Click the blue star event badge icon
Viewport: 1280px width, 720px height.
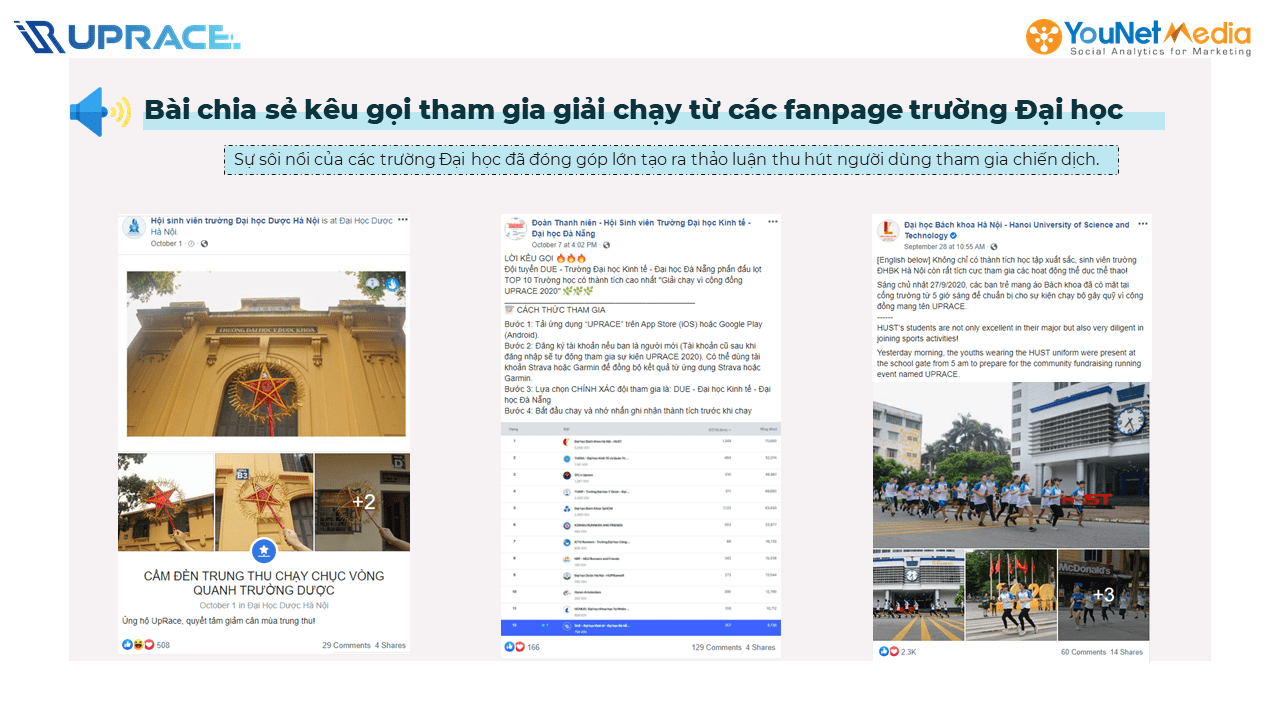click(263, 550)
